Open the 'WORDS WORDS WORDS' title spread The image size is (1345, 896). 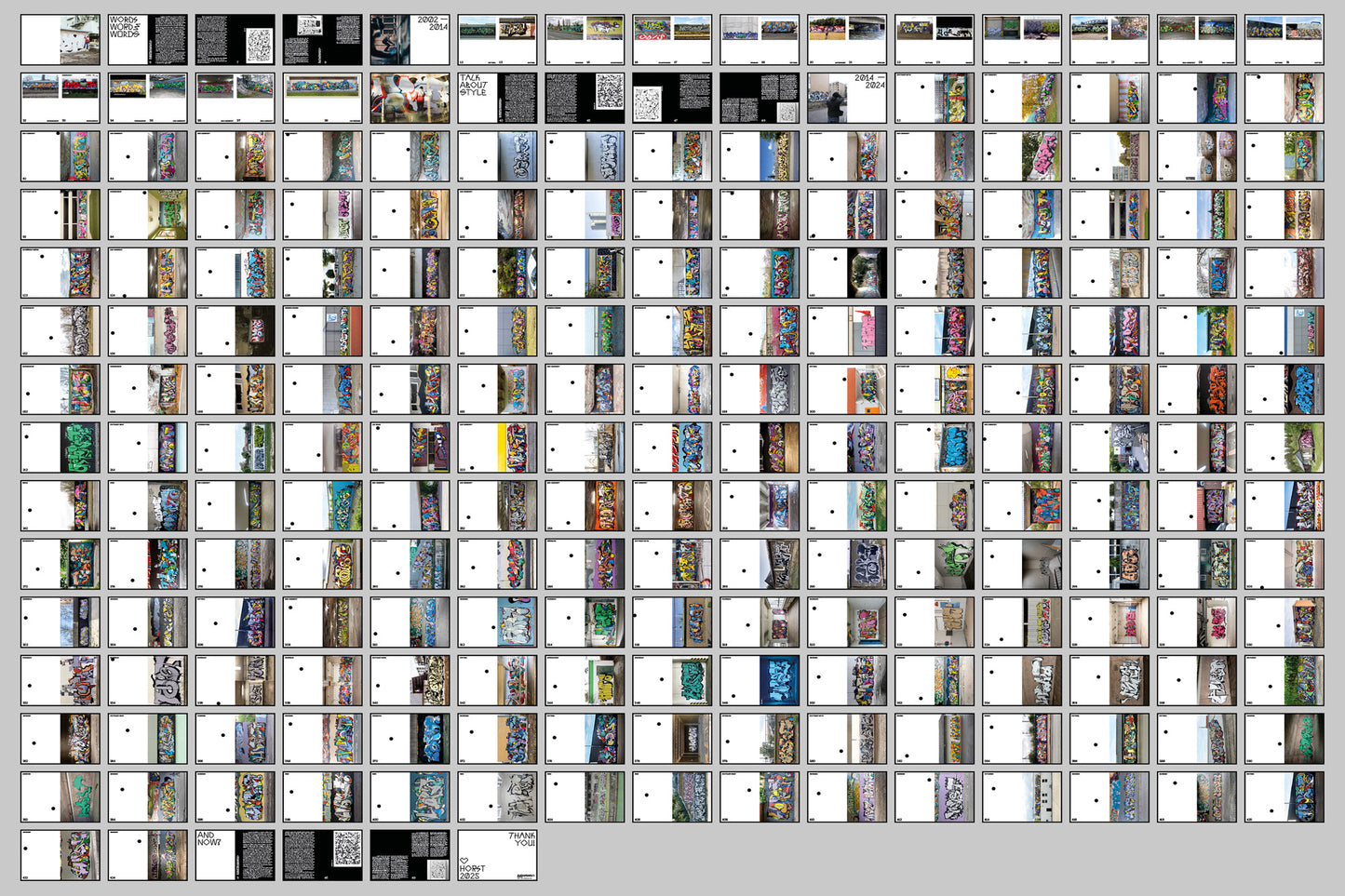[147, 40]
